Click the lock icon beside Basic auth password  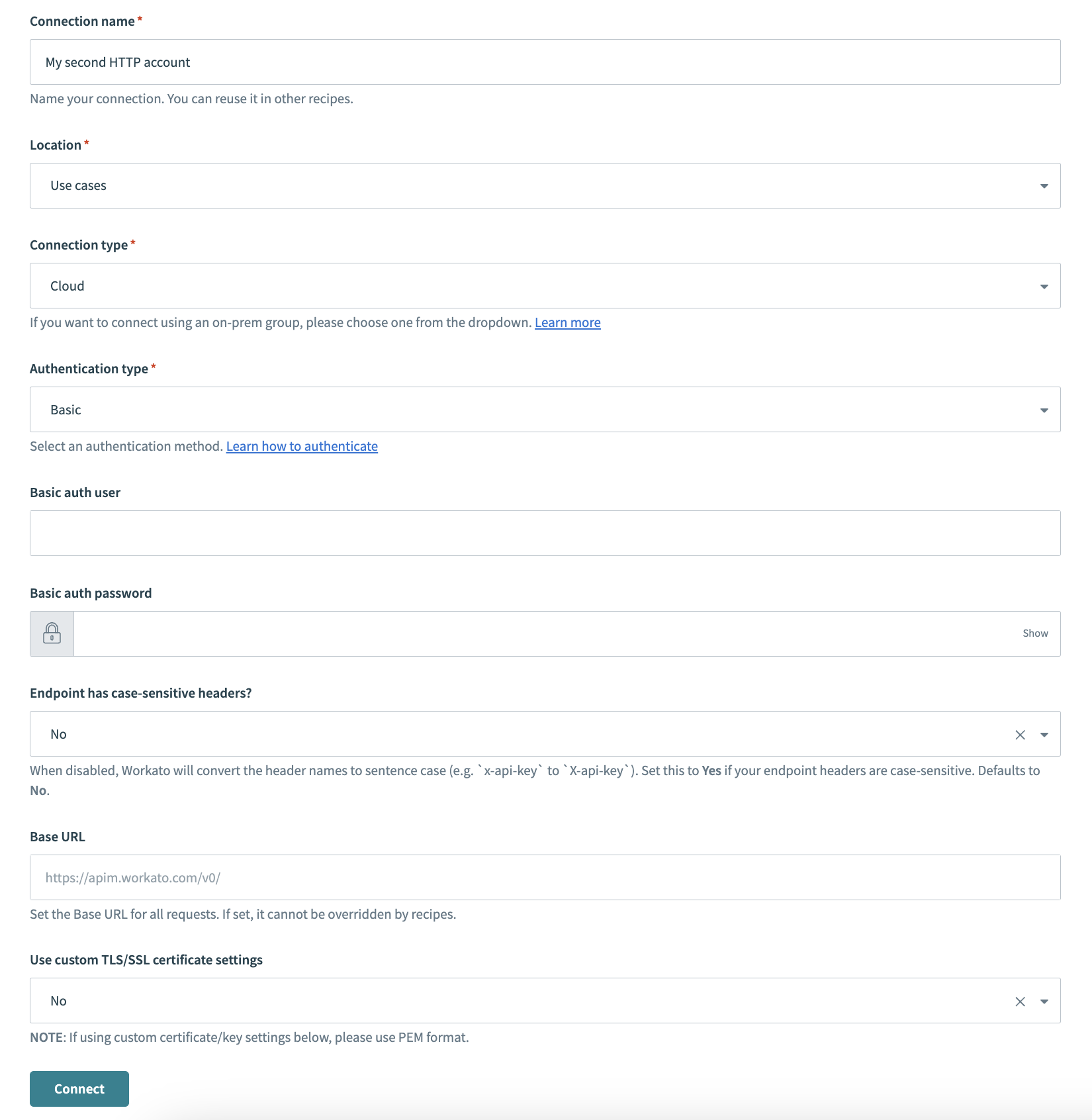pos(52,633)
